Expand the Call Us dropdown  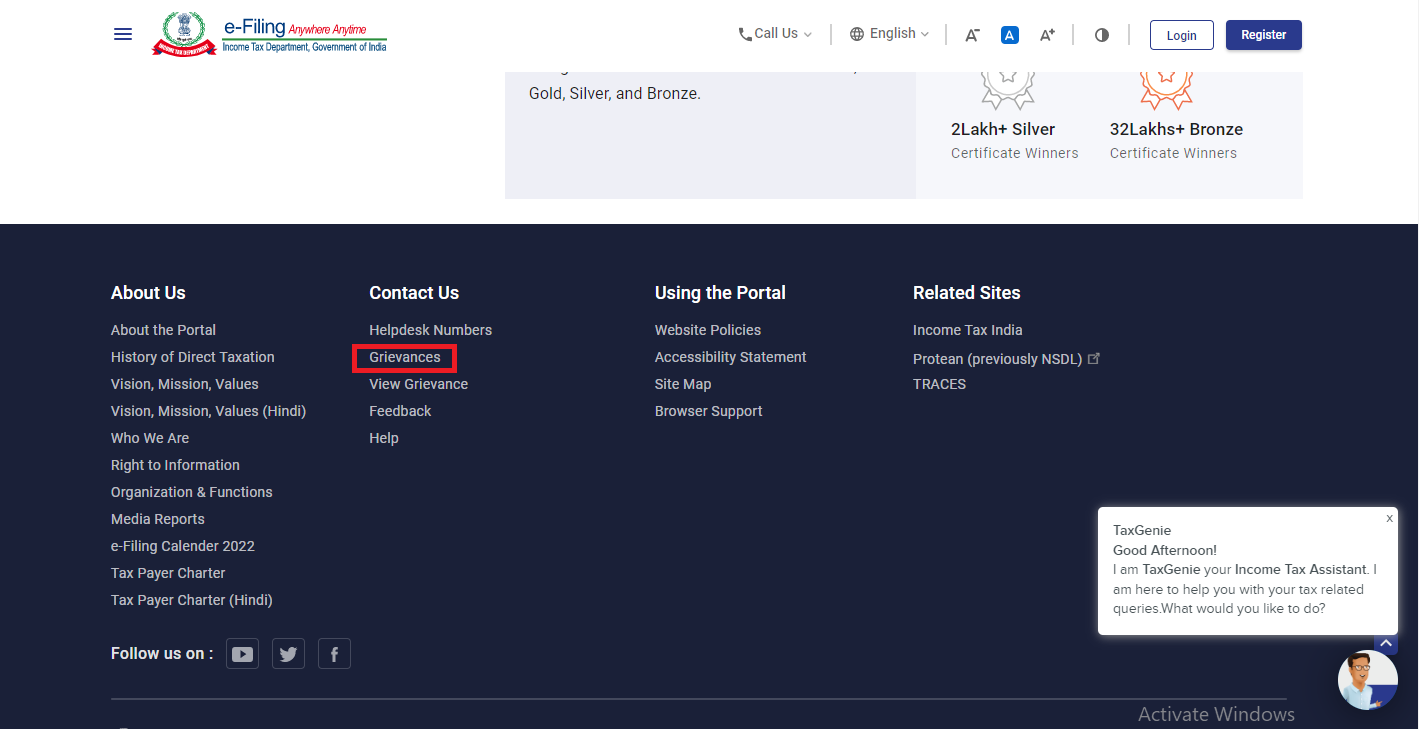tap(775, 34)
